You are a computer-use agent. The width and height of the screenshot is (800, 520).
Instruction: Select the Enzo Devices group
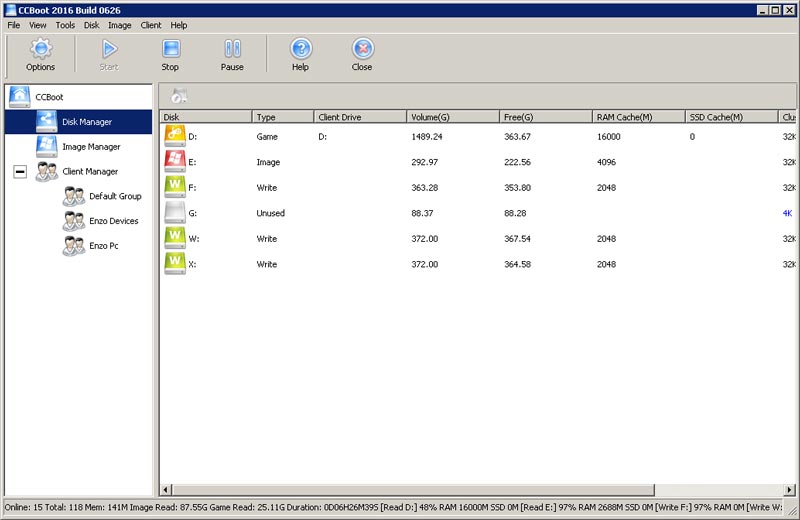[113, 221]
